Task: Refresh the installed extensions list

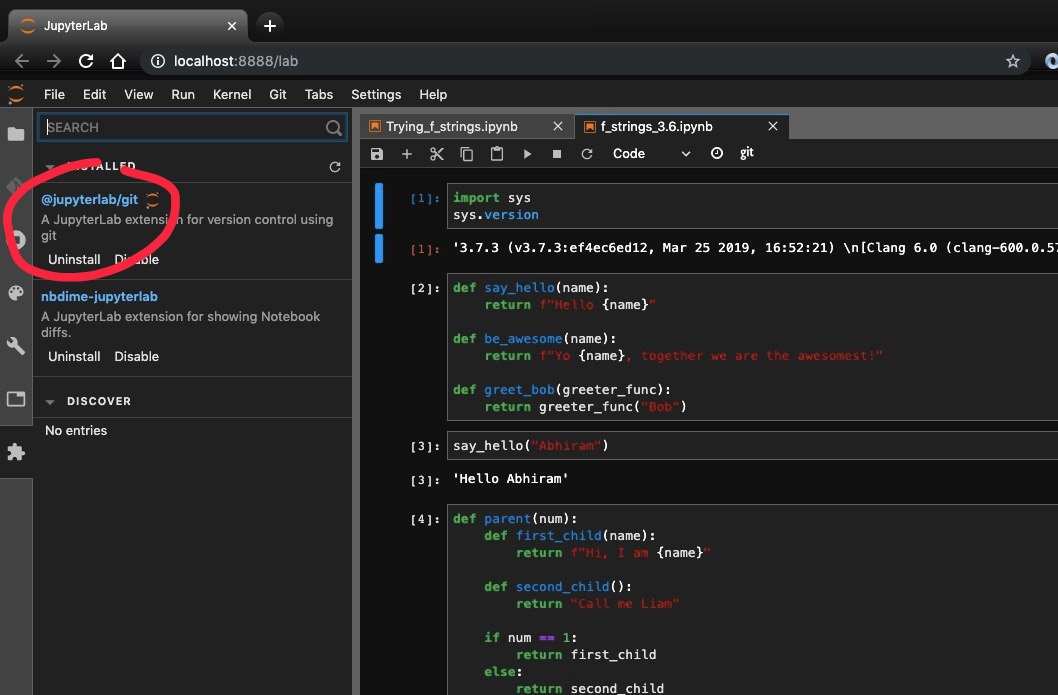Action: (335, 167)
